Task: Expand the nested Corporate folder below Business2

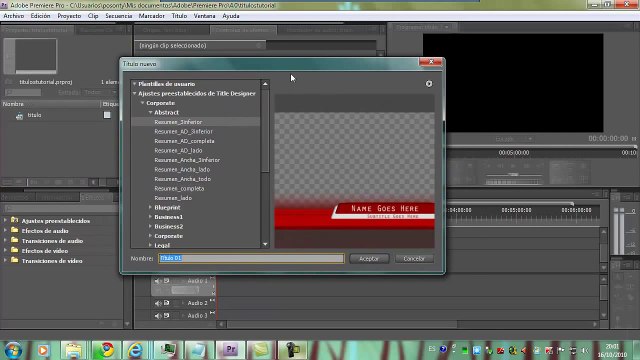Action: coord(150,236)
